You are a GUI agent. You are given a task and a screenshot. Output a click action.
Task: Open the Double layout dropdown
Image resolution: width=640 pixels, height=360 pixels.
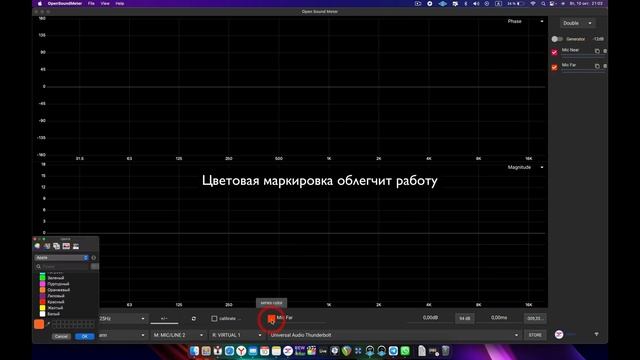pos(577,23)
